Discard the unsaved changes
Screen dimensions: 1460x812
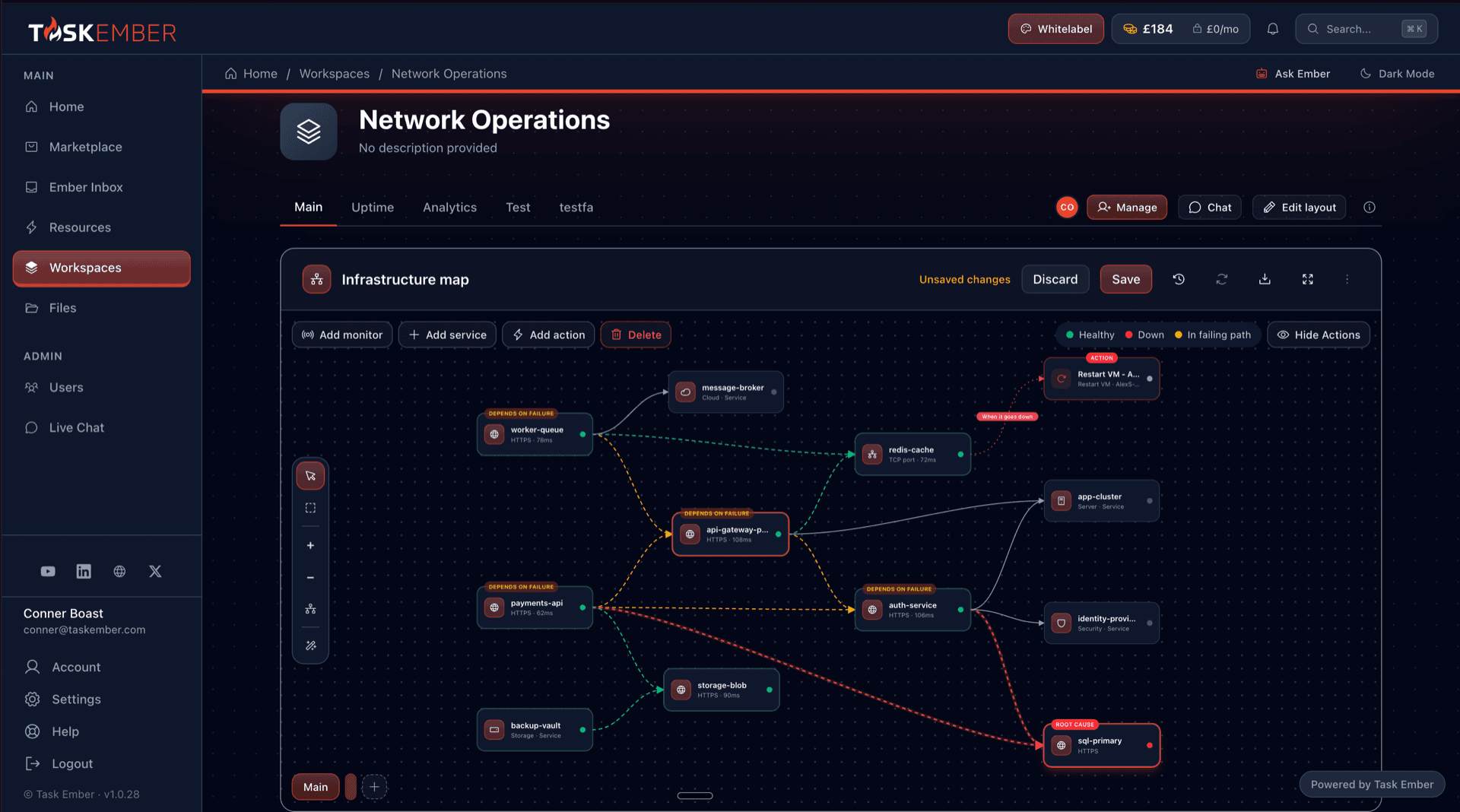point(1055,279)
